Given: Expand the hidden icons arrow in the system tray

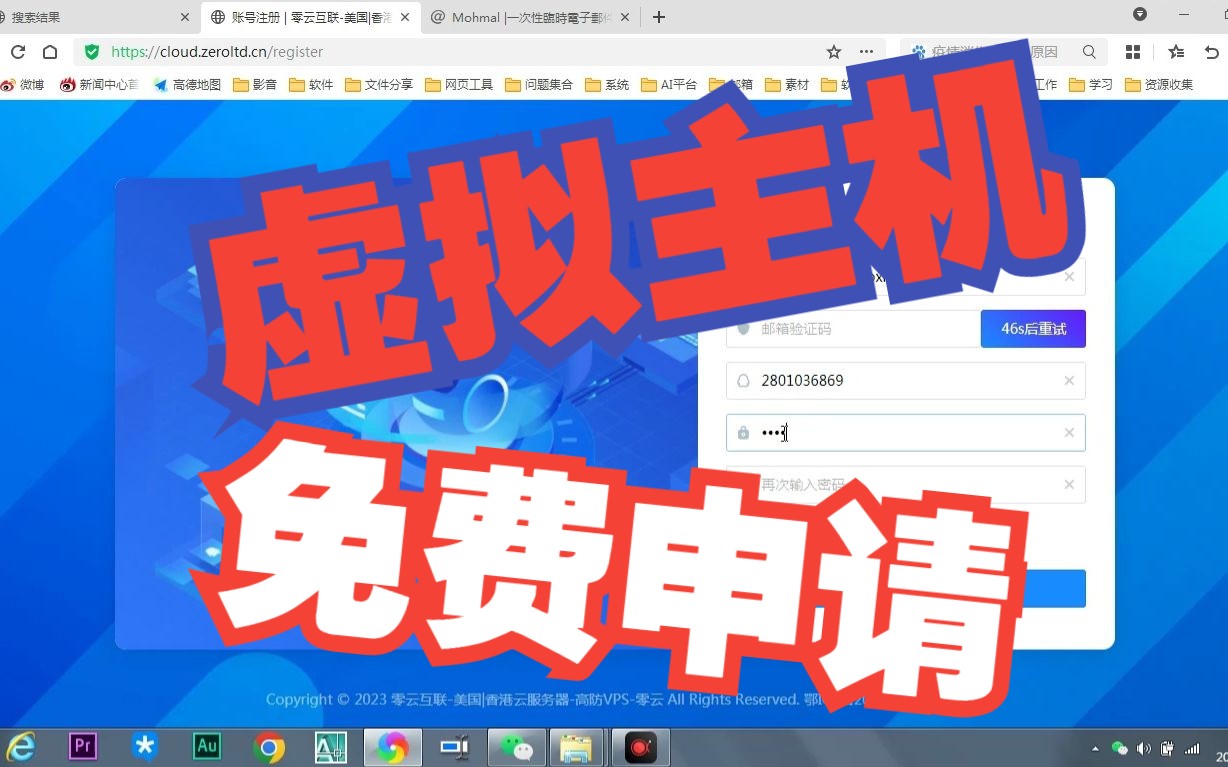Looking at the screenshot, I should click(x=1096, y=748).
